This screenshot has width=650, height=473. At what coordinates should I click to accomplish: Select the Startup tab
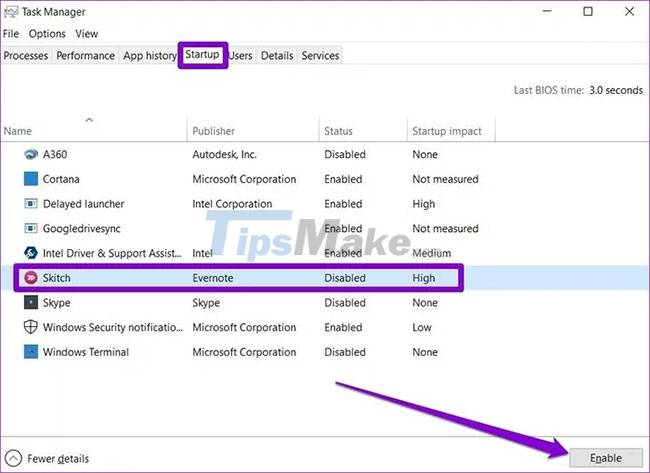[202, 54]
